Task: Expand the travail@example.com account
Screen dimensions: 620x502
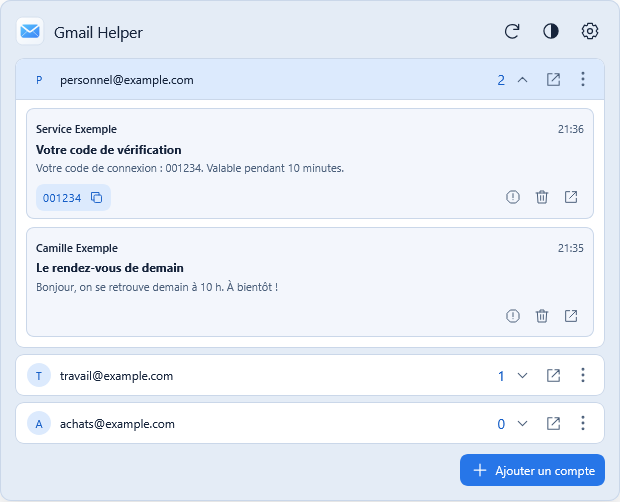Action: [522, 376]
